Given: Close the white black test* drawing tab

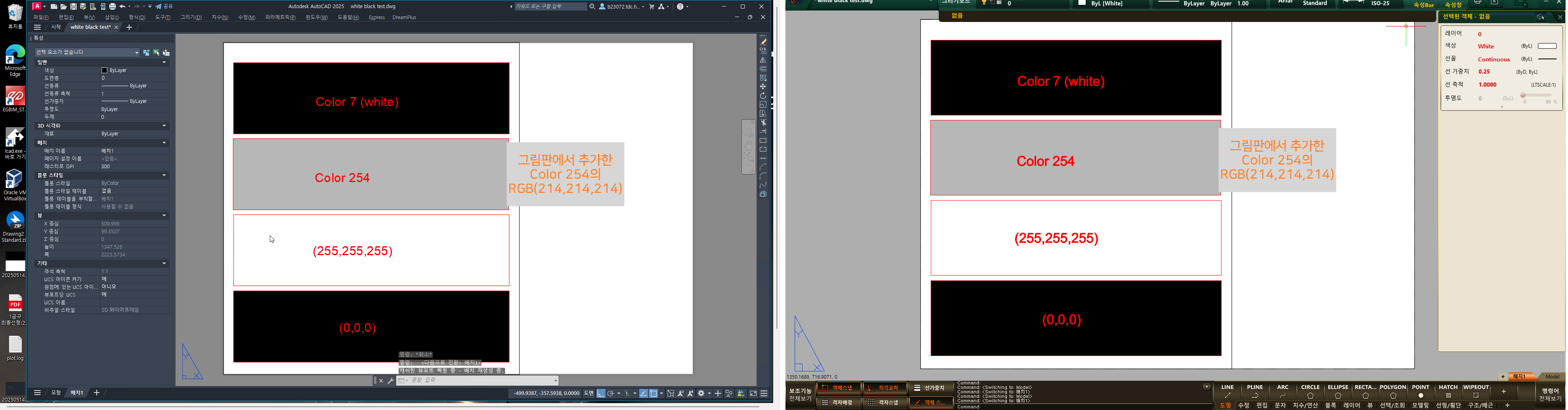Looking at the screenshot, I should [x=116, y=27].
